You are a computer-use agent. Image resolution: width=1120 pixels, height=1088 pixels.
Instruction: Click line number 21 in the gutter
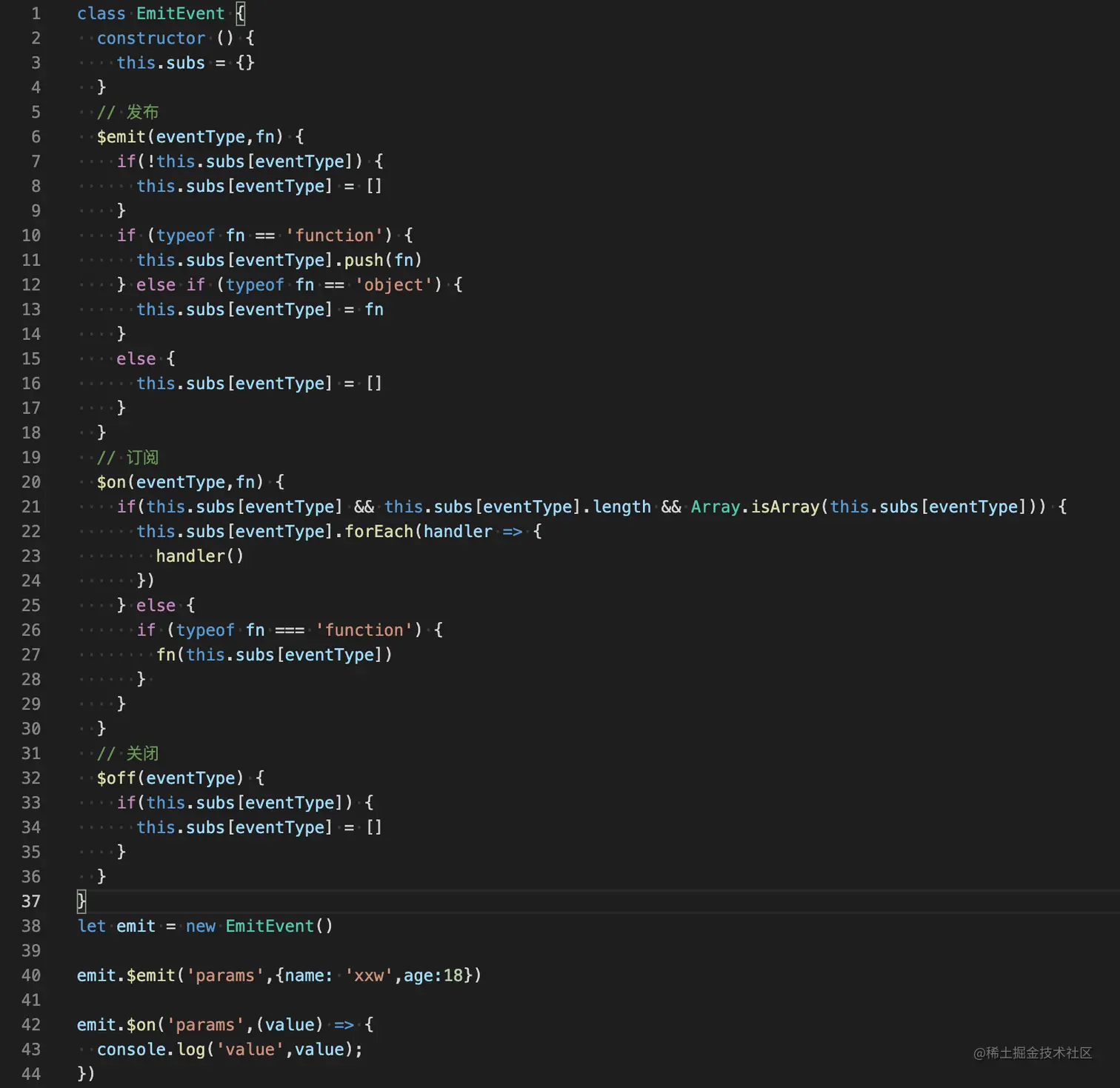[31, 507]
